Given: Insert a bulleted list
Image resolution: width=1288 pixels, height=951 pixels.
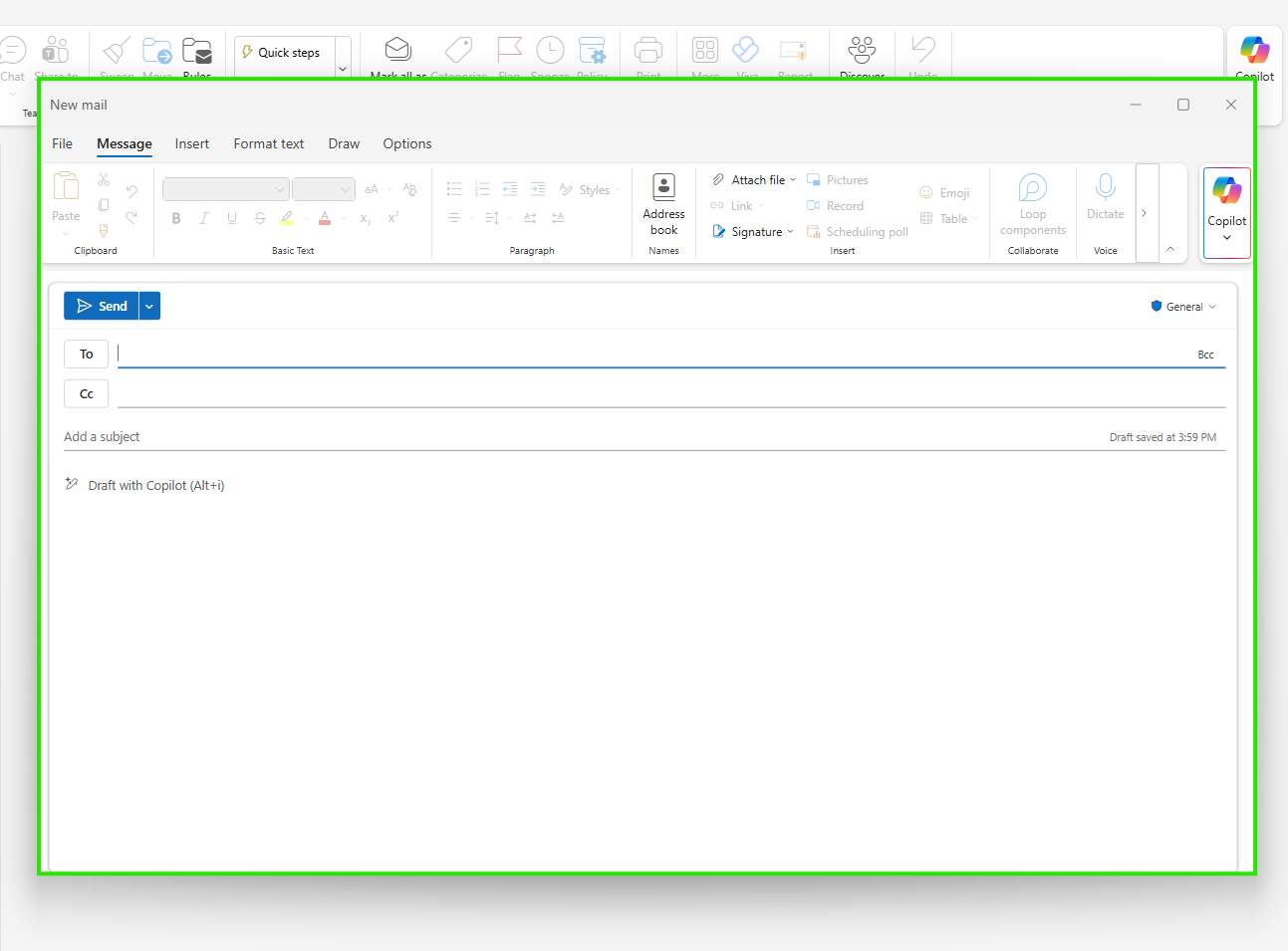Looking at the screenshot, I should 454,189.
